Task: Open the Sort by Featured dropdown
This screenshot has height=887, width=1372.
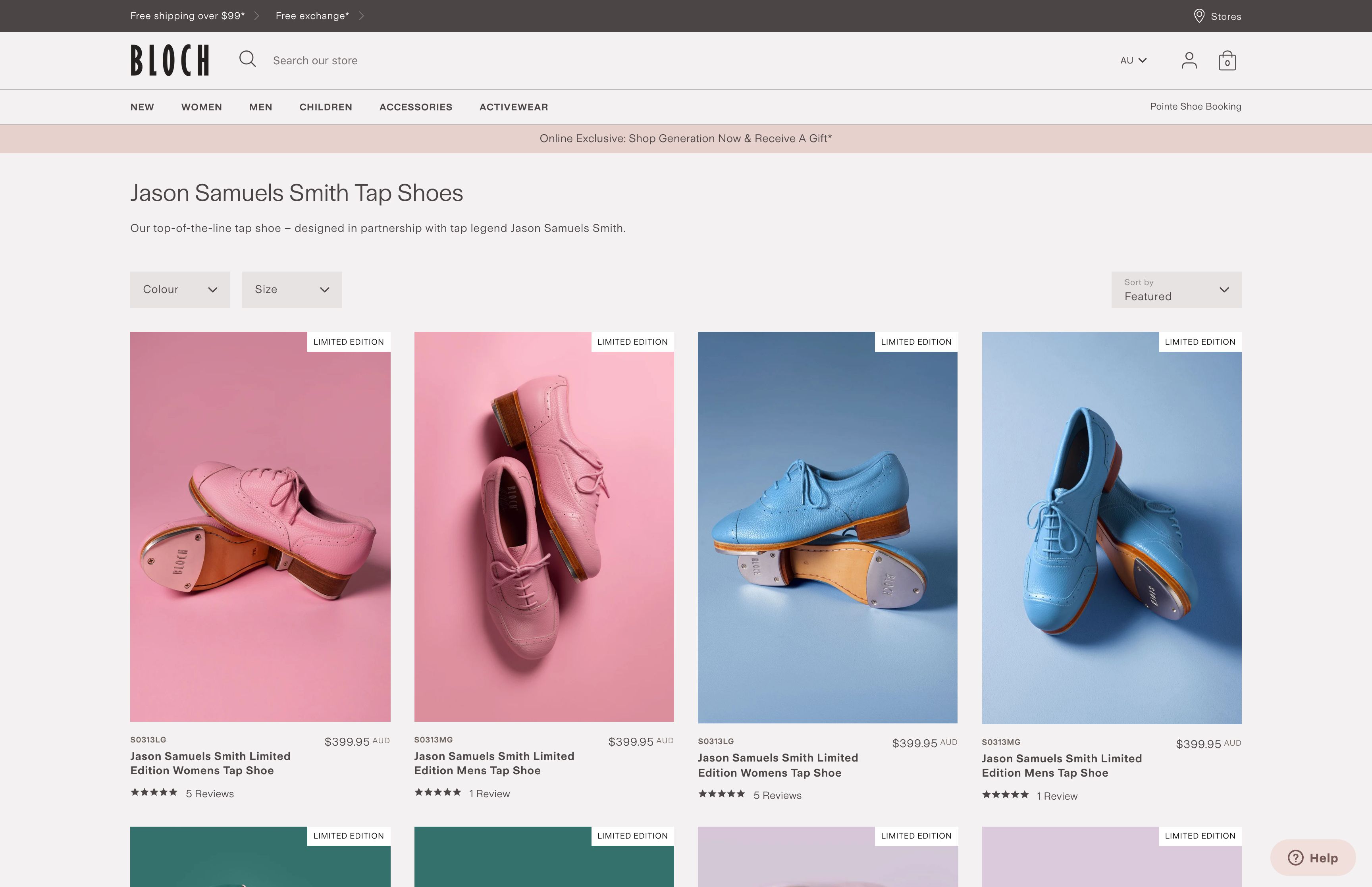Action: coord(1175,290)
